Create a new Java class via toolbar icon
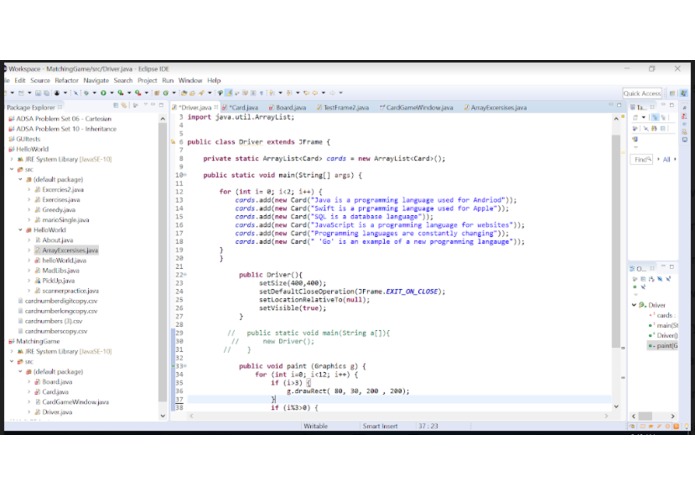 pos(166,93)
